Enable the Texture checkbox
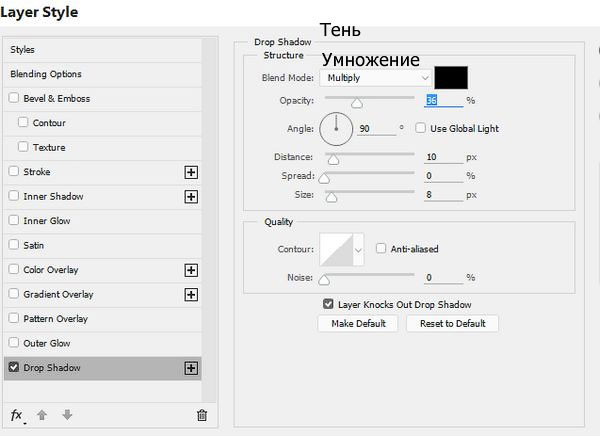Viewport: 600px width, 436px height. click(23, 147)
